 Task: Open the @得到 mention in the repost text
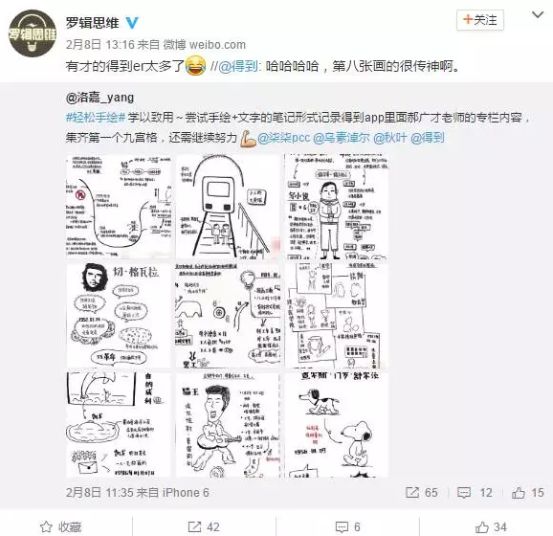click(239, 66)
